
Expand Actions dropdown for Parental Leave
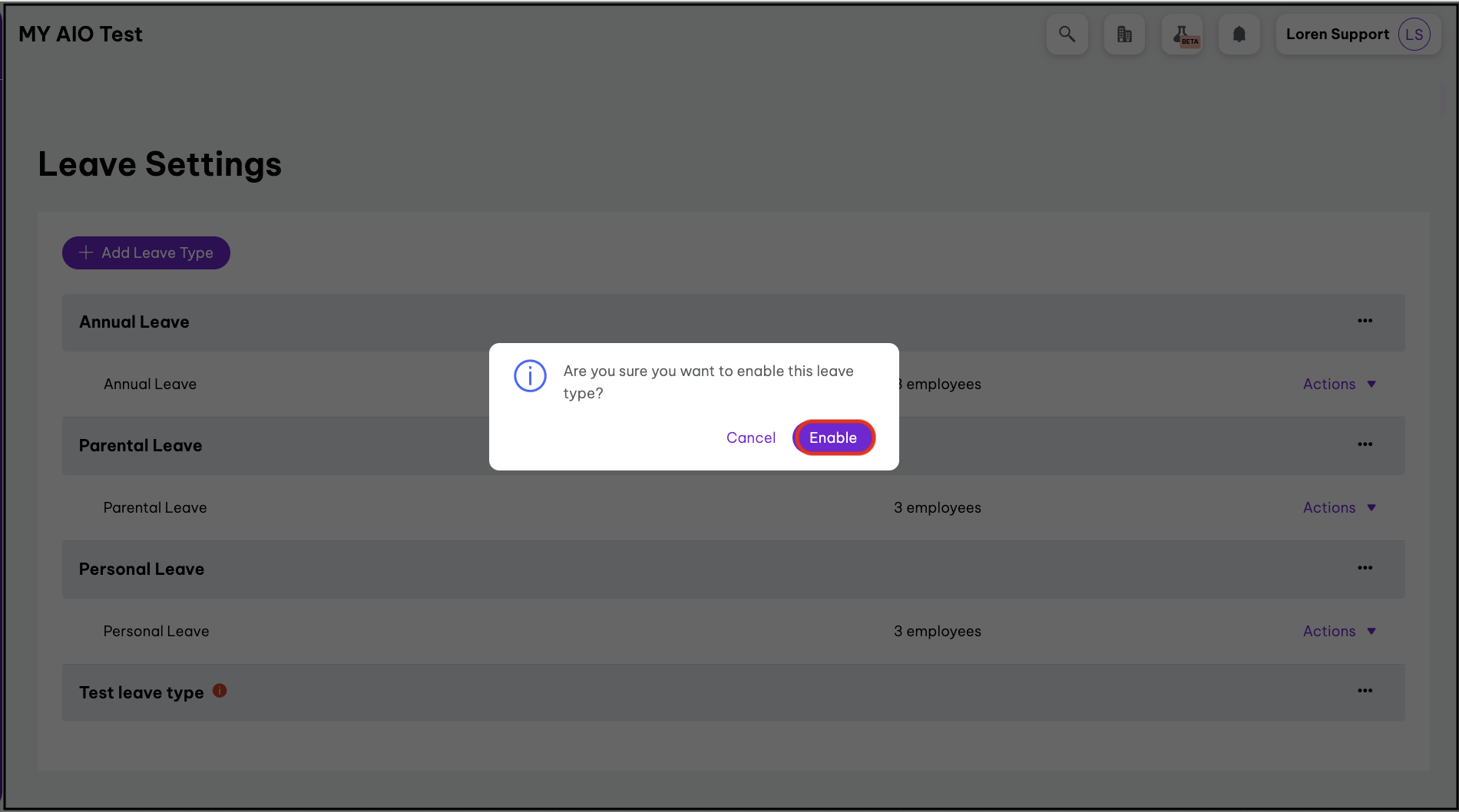[x=1338, y=508]
